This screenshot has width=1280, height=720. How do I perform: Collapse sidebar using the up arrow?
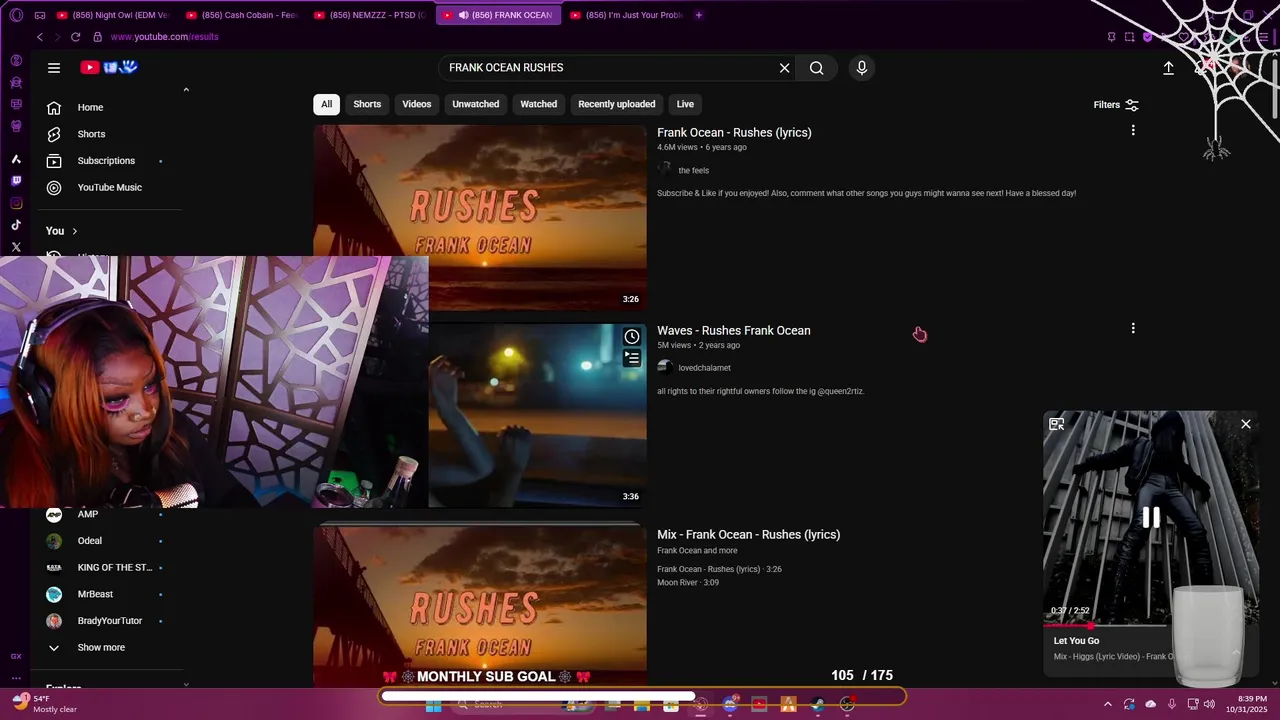point(186,90)
